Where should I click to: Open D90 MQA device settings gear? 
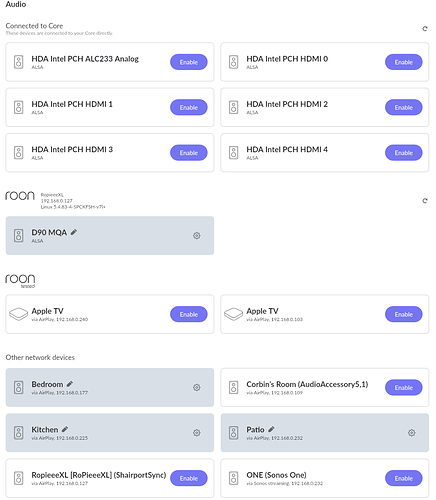pos(197,236)
